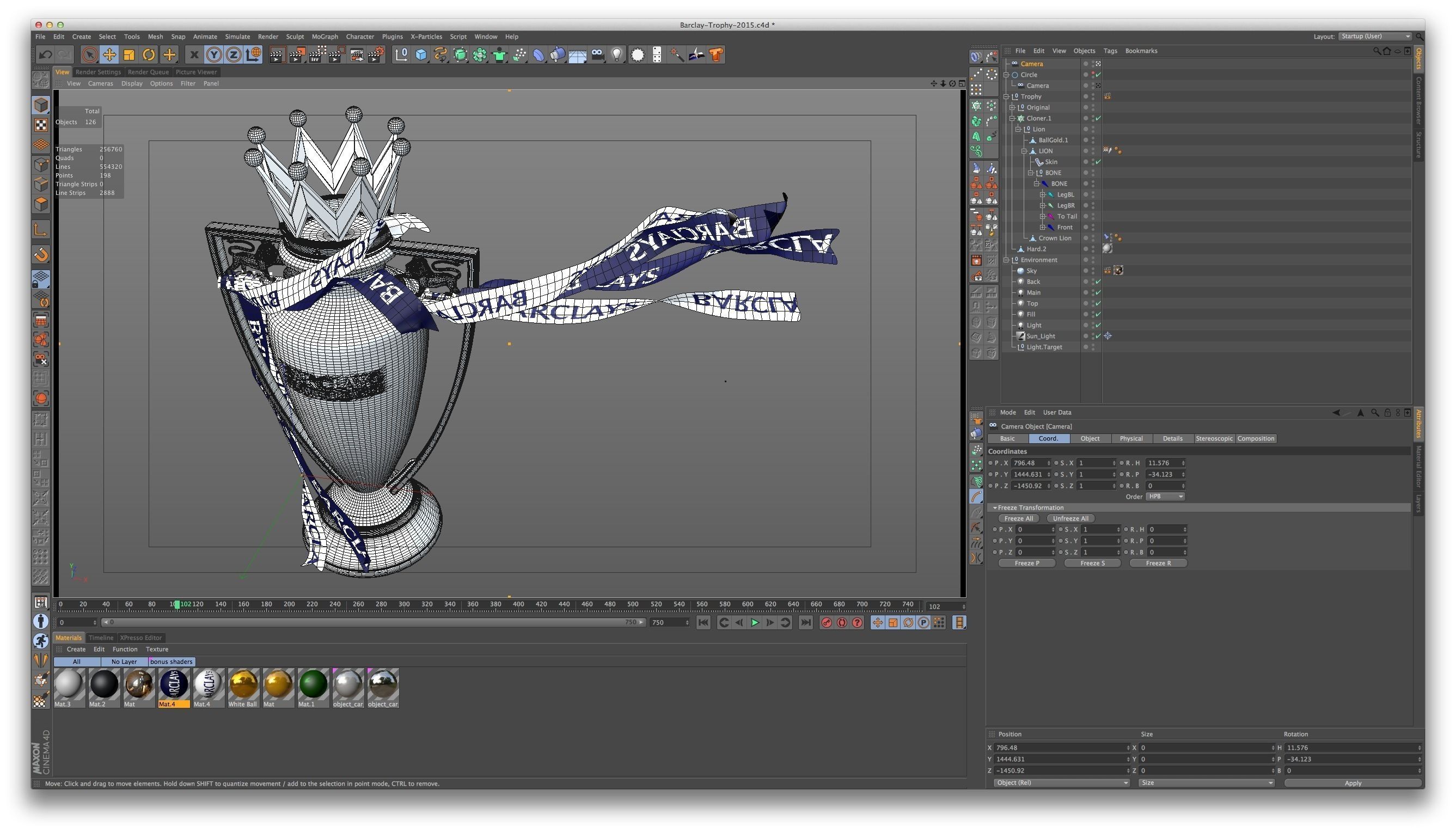Expand the To Tail bone node
Viewport: 1456px width, 832px height.
tap(1042, 217)
